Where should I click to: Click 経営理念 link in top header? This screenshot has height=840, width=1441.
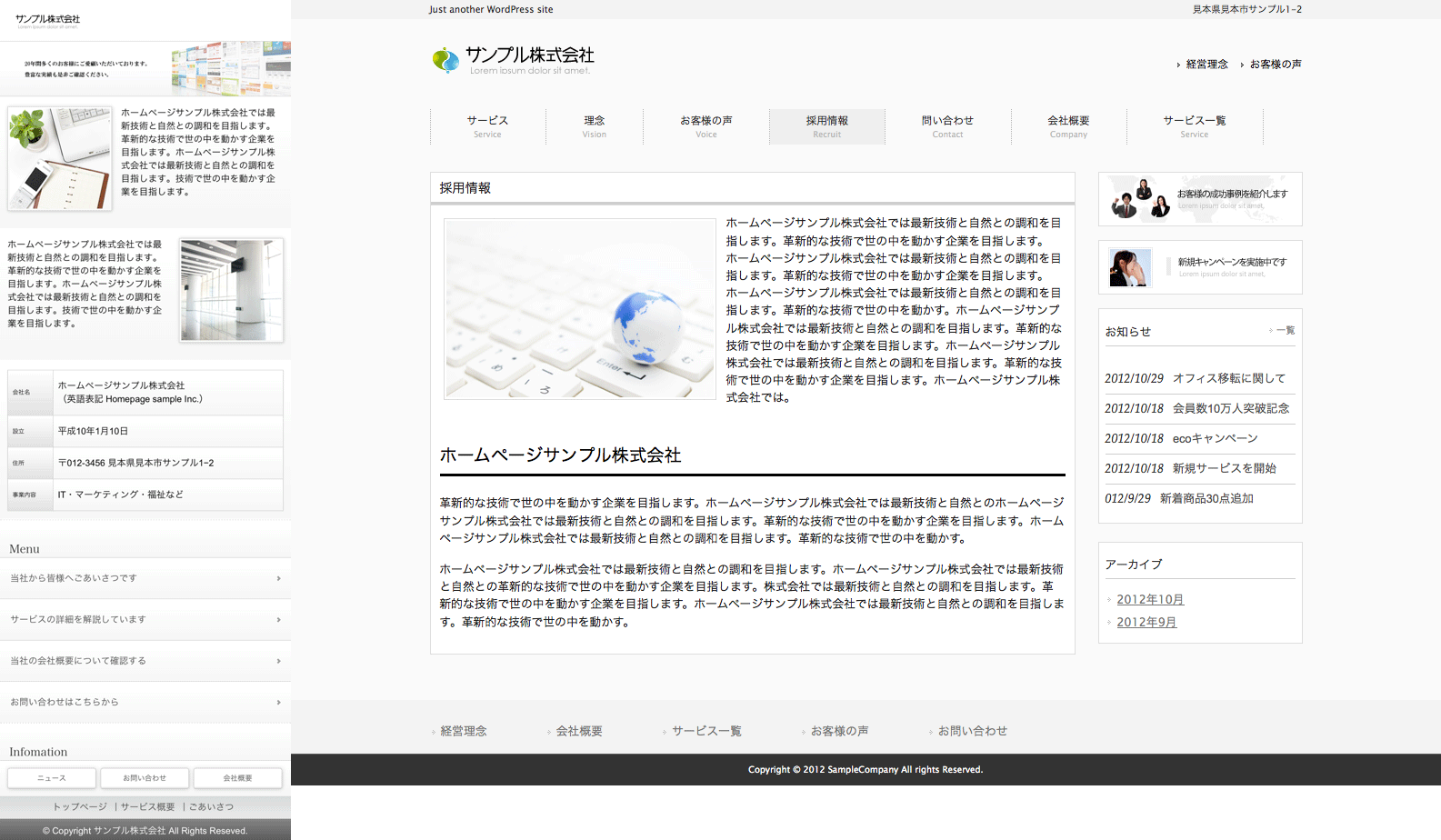[x=1206, y=65]
